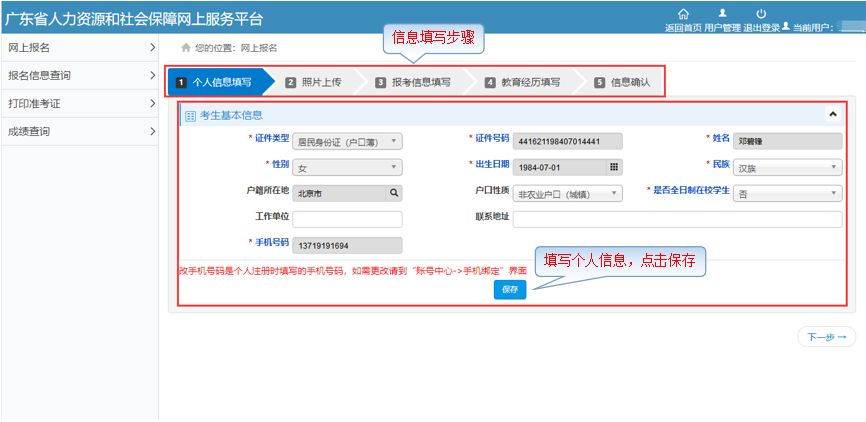The width and height of the screenshot is (866, 422).
Task: Click the blue 保存 button
Action: (x=510, y=289)
